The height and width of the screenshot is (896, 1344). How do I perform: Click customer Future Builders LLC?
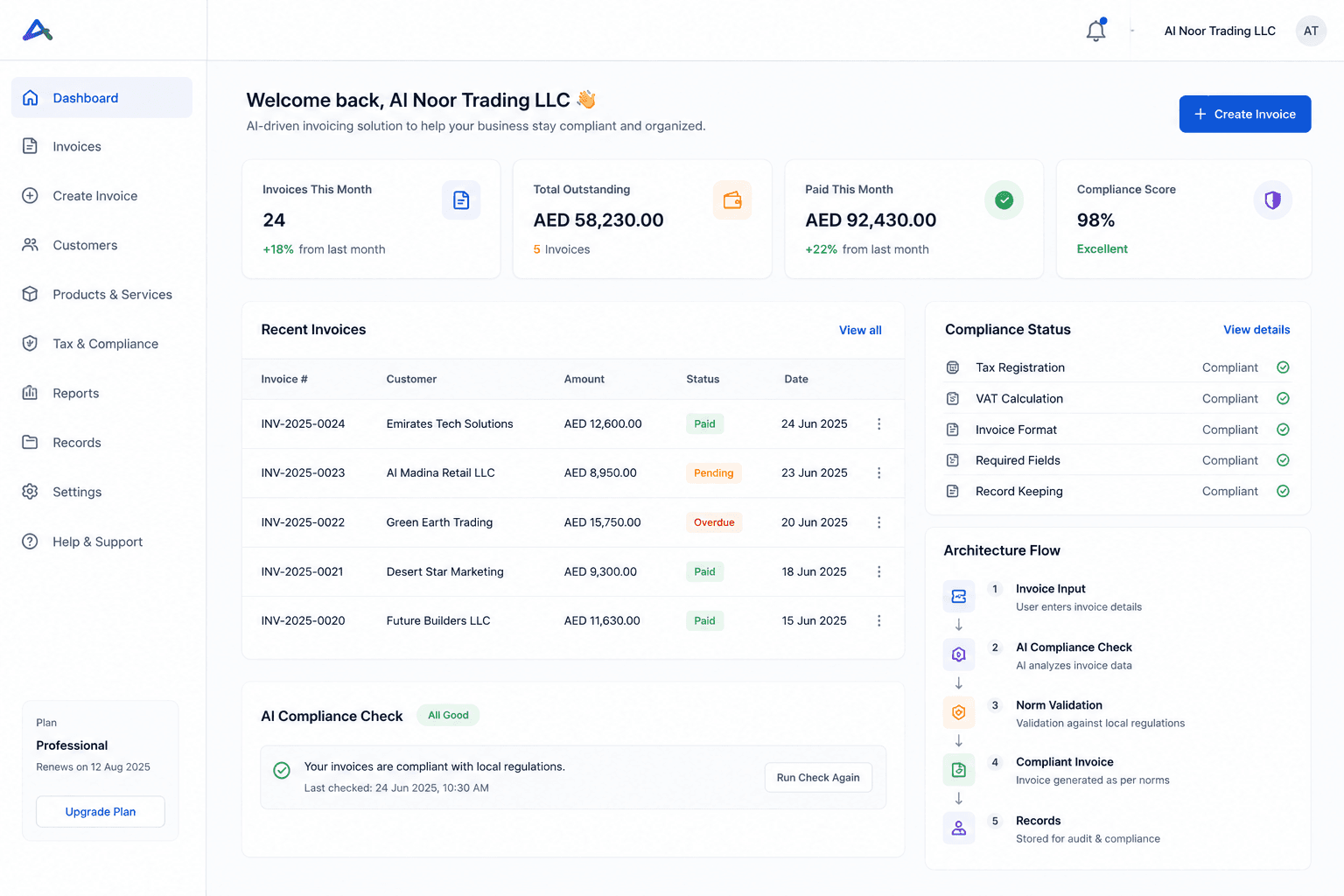tap(438, 620)
